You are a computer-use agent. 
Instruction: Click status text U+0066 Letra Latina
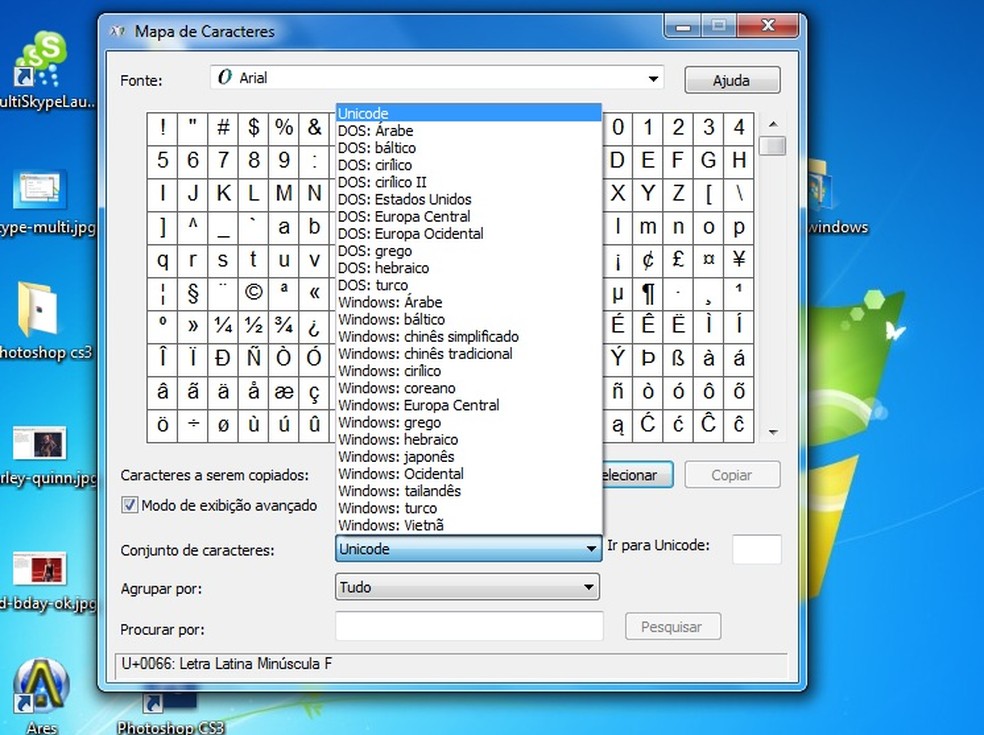click(x=227, y=663)
